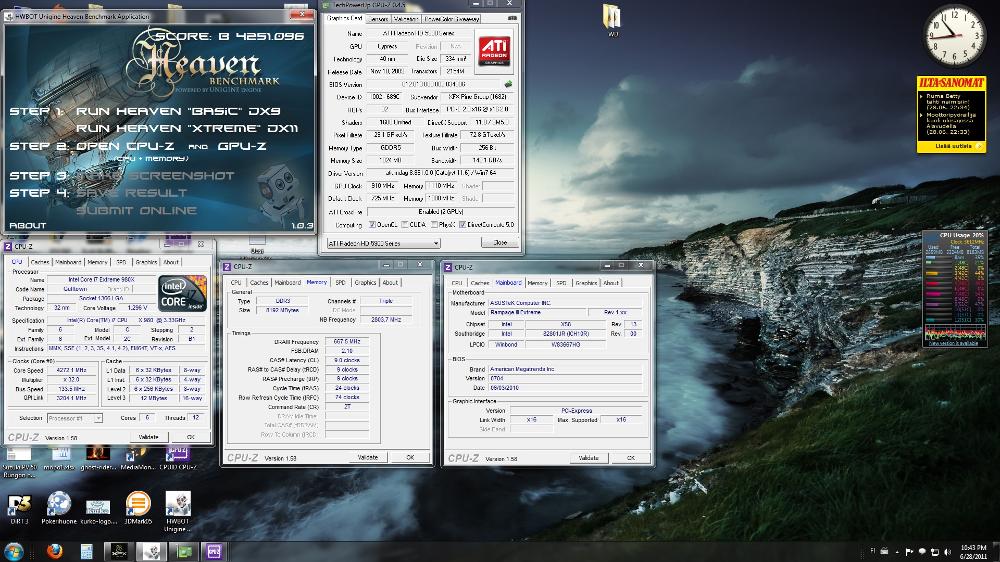Select the Mainboard tab in CPU window
Image resolution: width=1000 pixels, height=562 pixels.
pos(68,262)
